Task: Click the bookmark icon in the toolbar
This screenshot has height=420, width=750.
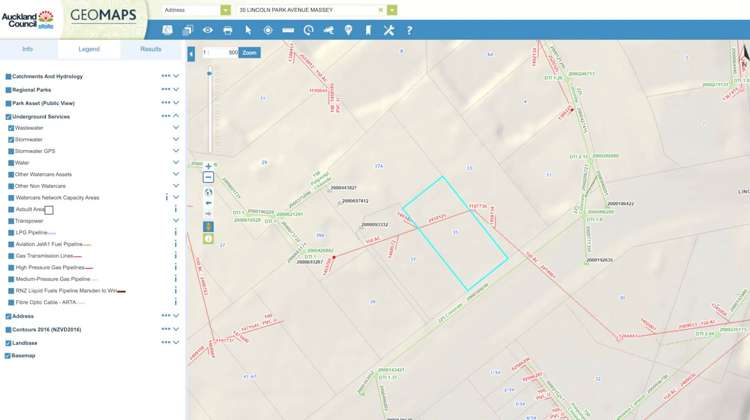Action: pos(369,31)
